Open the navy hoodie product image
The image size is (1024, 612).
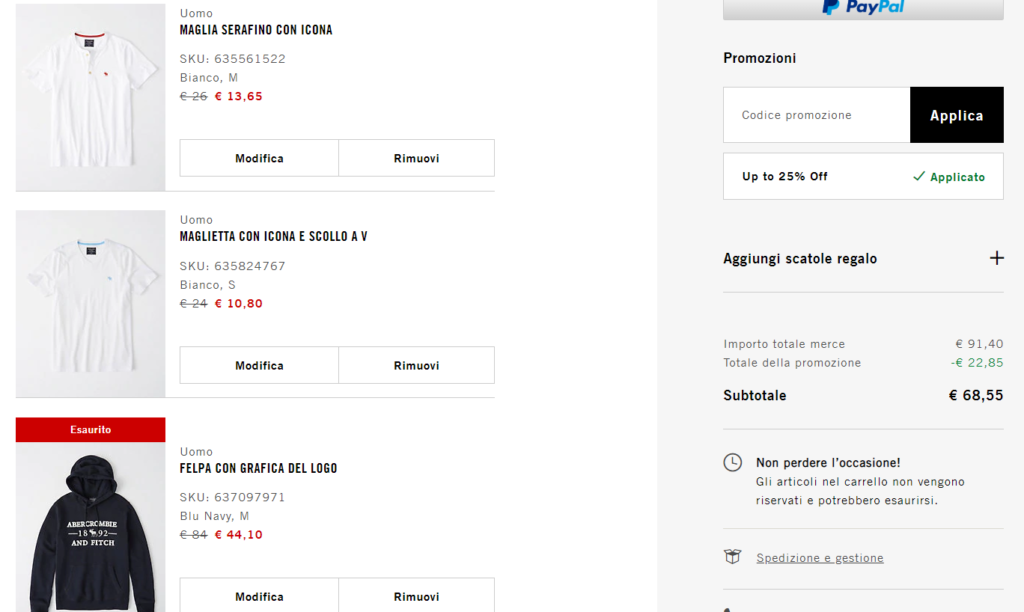click(x=90, y=530)
